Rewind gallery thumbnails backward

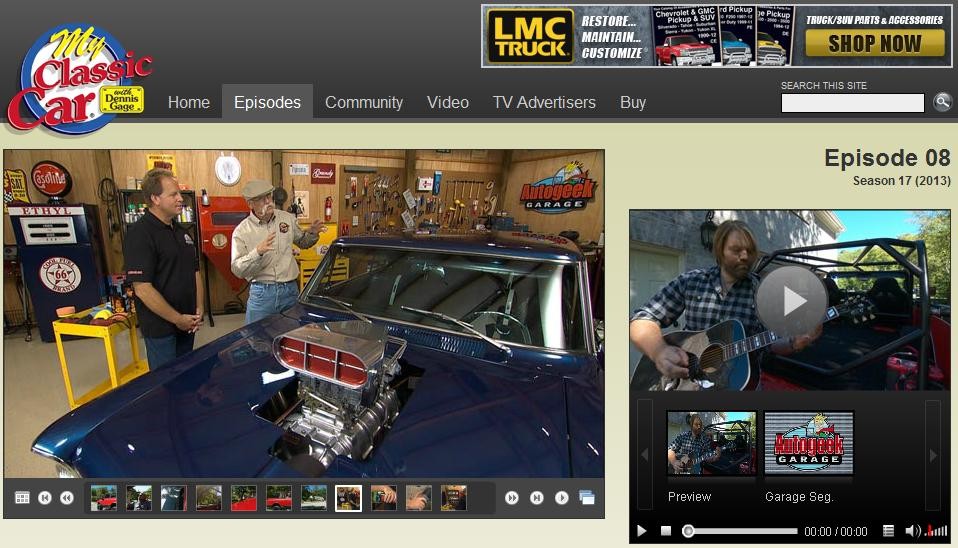(67, 498)
